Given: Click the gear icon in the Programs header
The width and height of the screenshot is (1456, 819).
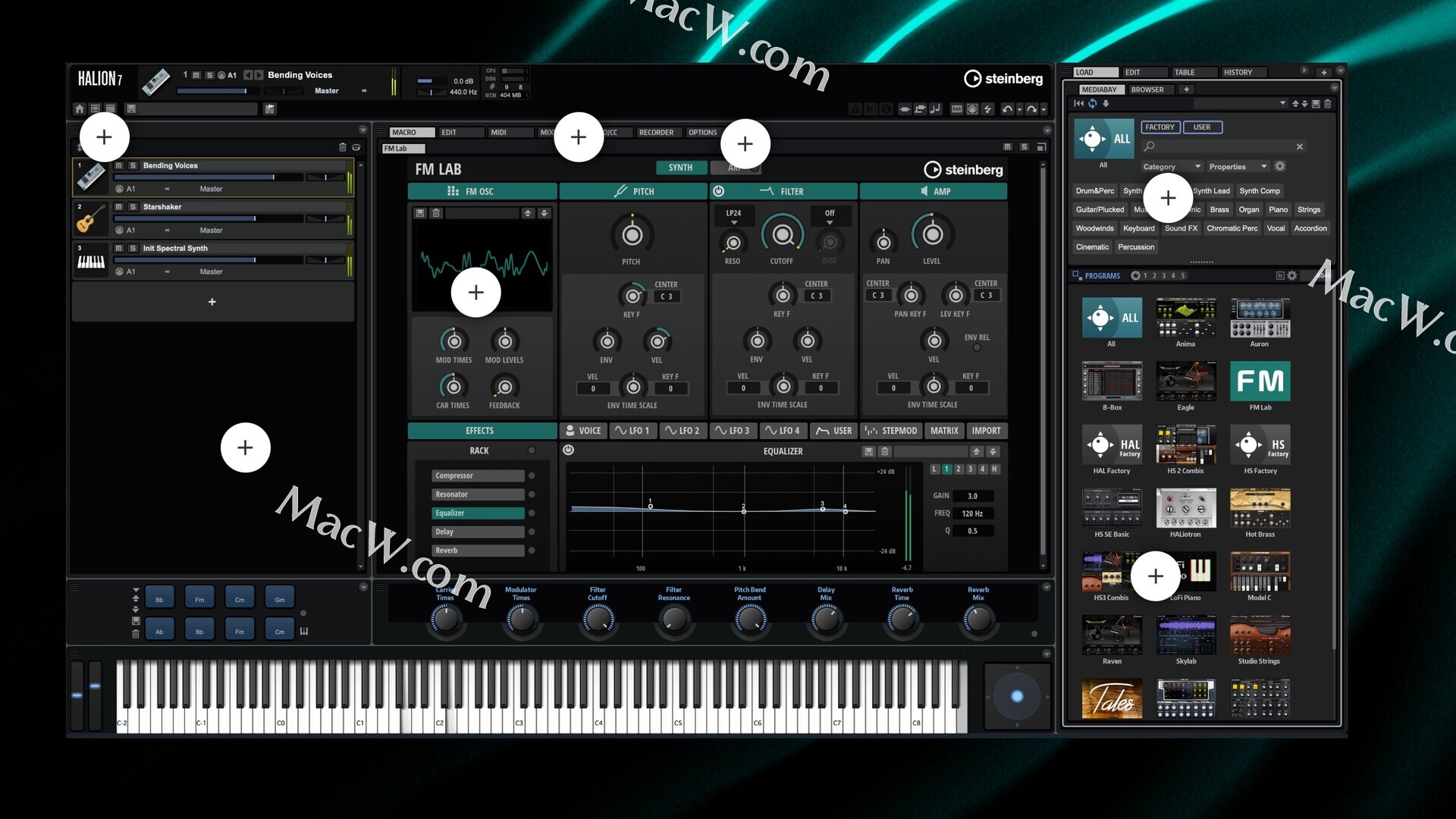Looking at the screenshot, I should [1292, 276].
